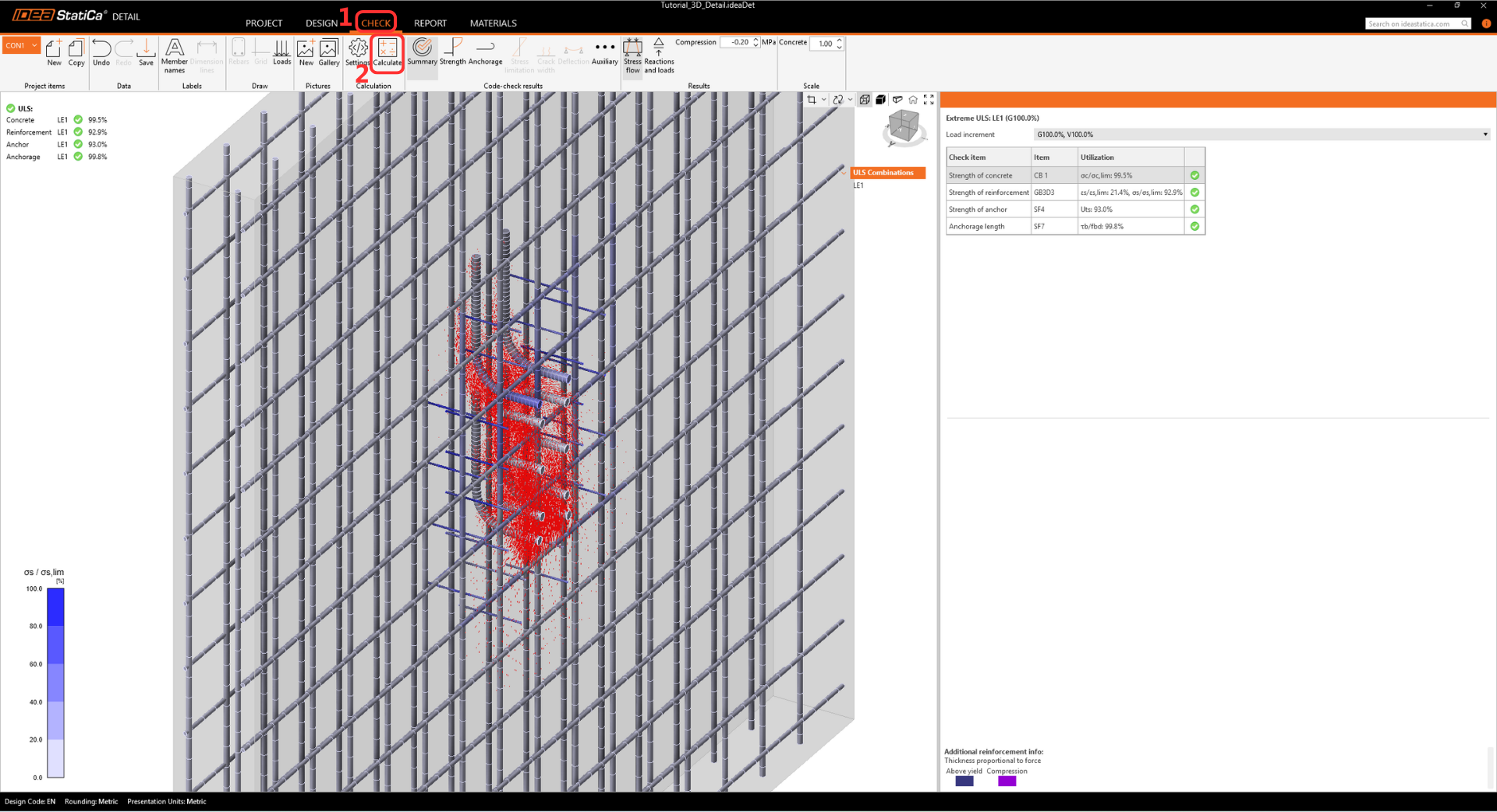Image resolution: width=1497 pixels, height=812 pixels.
Task: Switch to the REPORT tab
Action: [430, 23]
